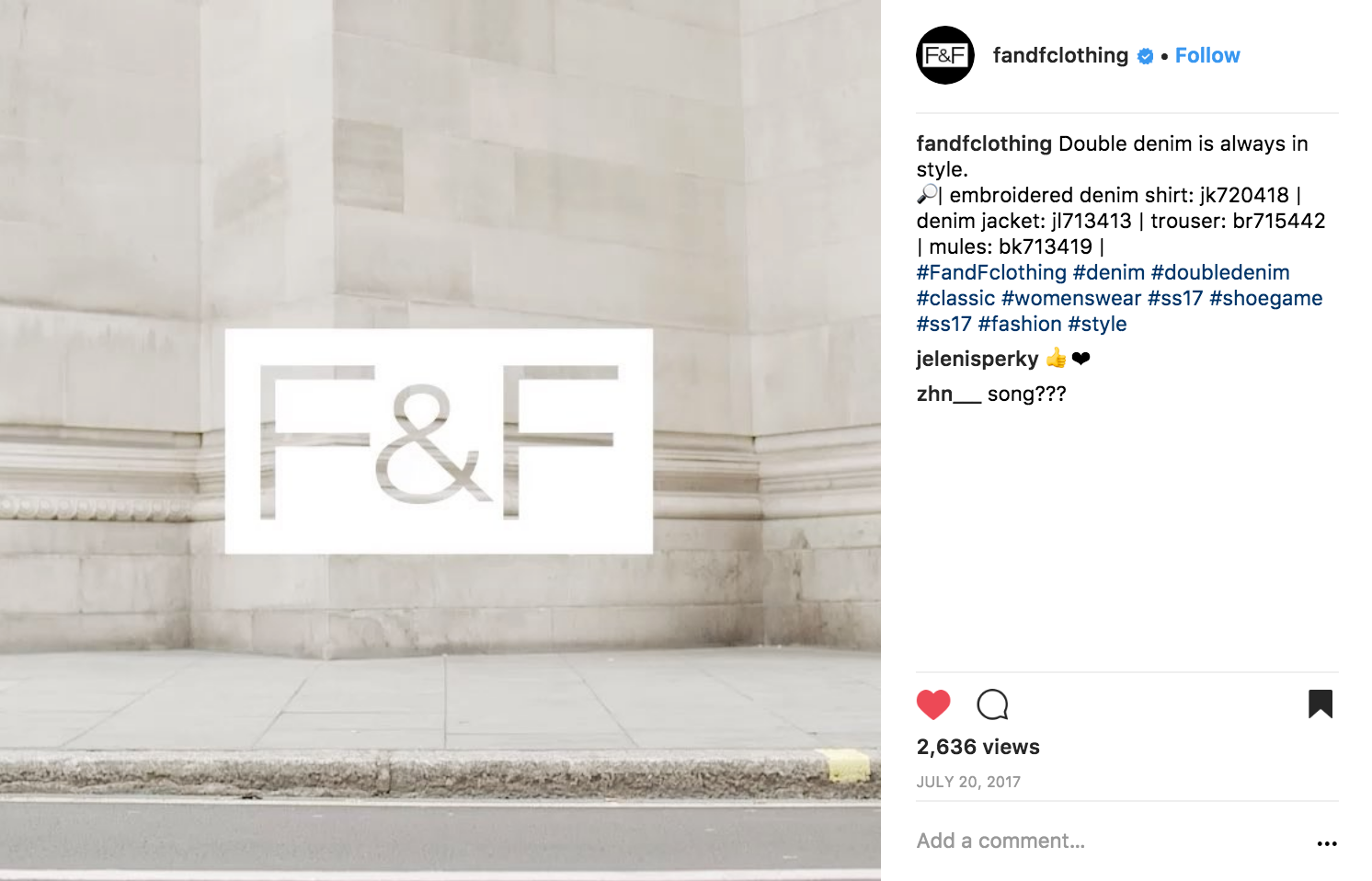Open the #womenswear hashtag

[x=1071, y=298]
